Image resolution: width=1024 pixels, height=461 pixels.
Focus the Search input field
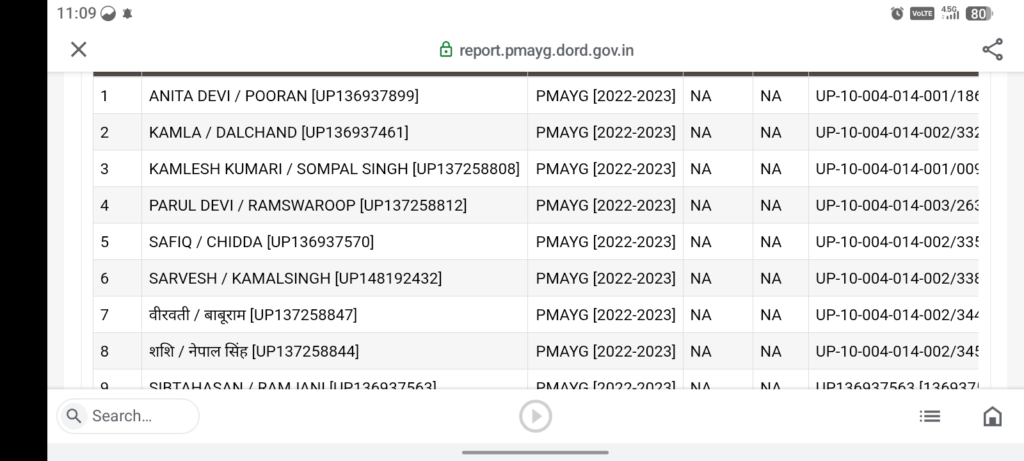pos(135,416)
